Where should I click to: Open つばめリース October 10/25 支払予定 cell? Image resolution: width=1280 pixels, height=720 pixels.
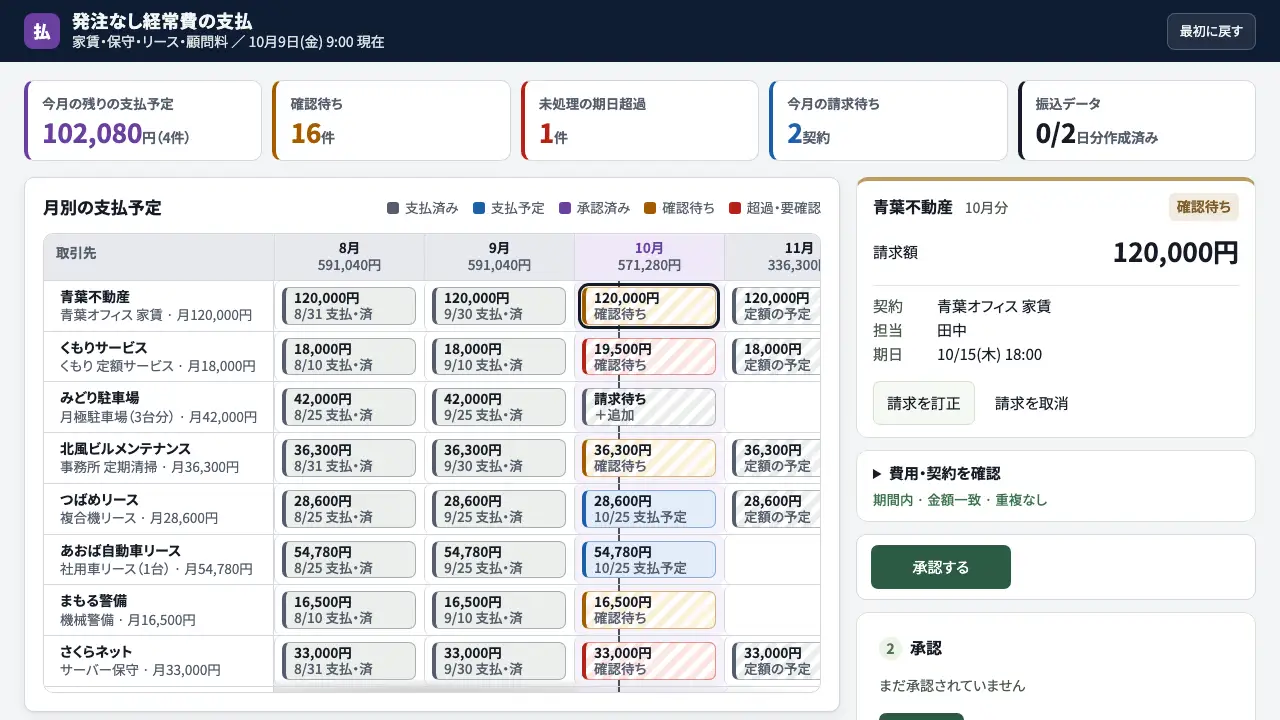pos(649,509)
